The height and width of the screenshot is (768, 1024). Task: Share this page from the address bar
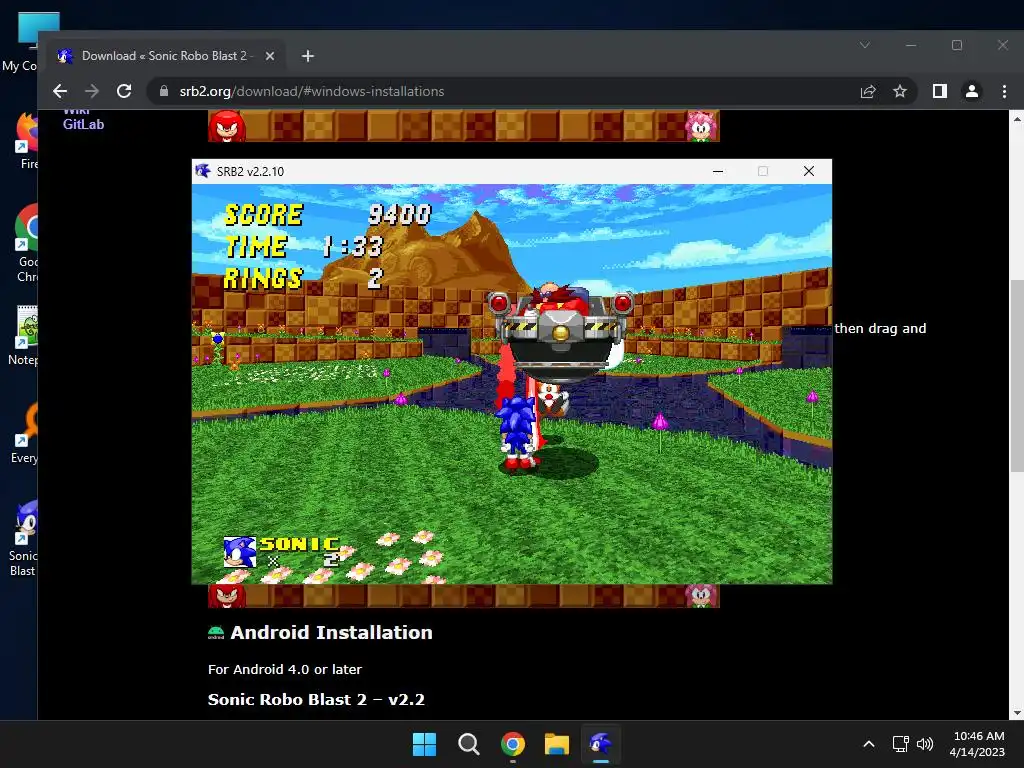point(868,91)
